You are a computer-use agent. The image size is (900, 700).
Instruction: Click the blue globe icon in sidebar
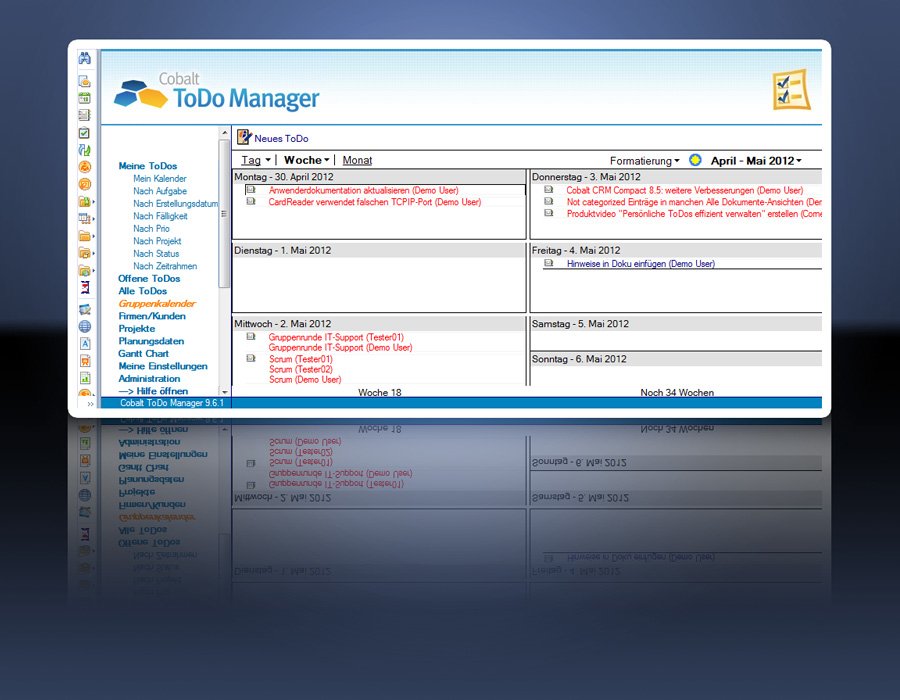(x=84, y=326)
